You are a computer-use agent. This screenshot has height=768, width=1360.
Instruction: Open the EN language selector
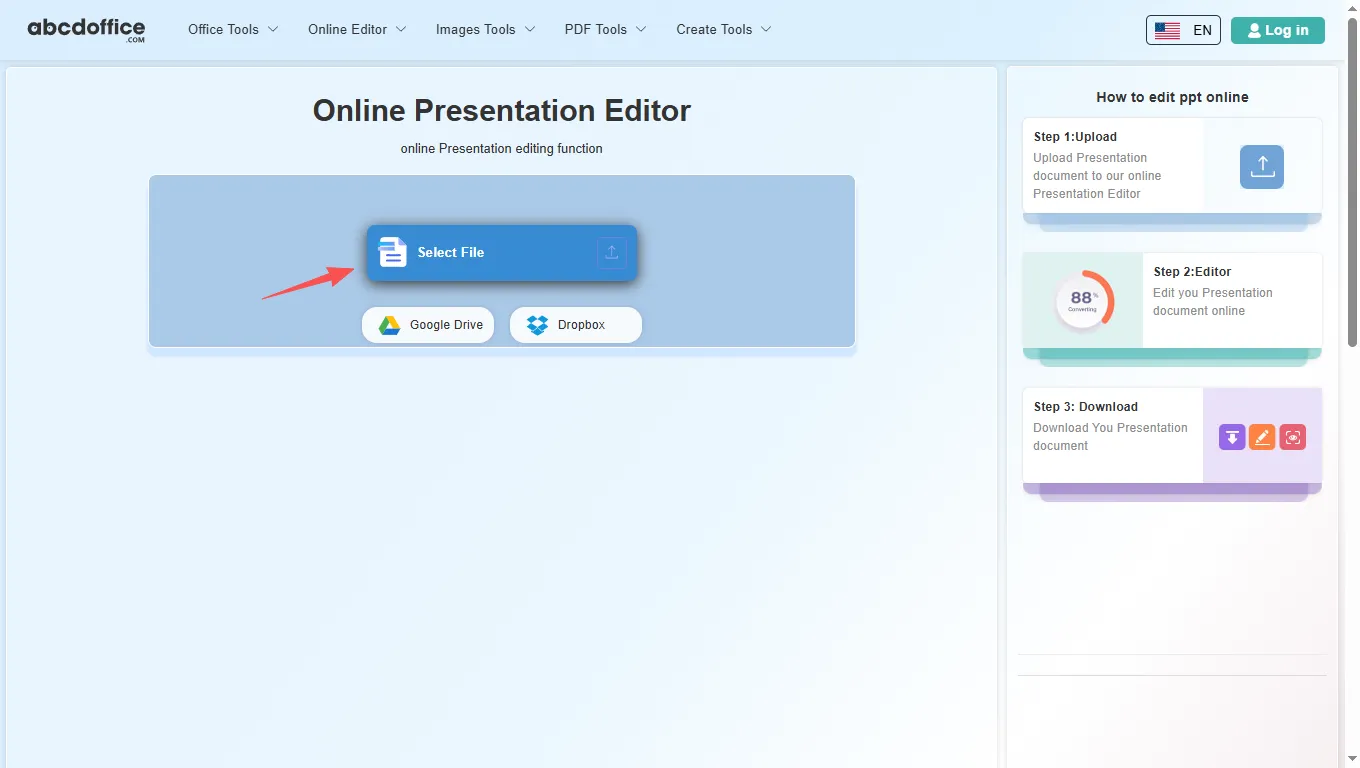[1183, 31]
